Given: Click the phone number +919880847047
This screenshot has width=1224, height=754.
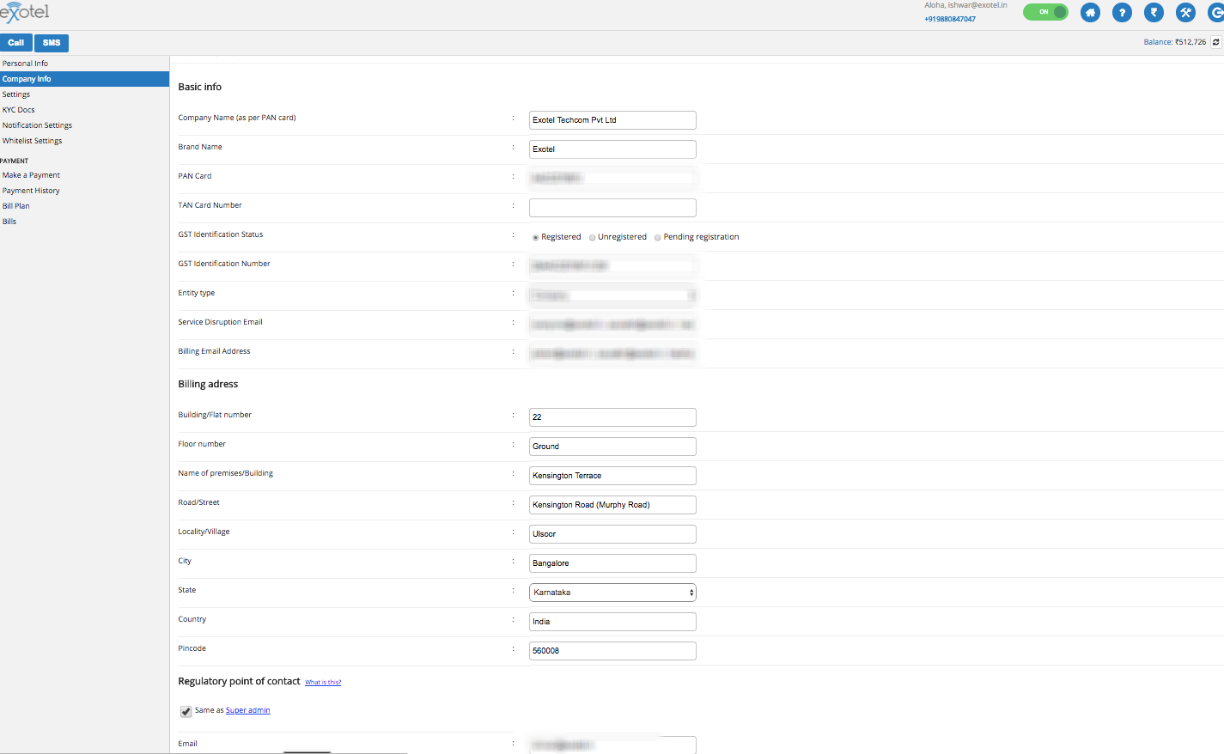Looking at the screenshot, I should [x=950, y=19].
